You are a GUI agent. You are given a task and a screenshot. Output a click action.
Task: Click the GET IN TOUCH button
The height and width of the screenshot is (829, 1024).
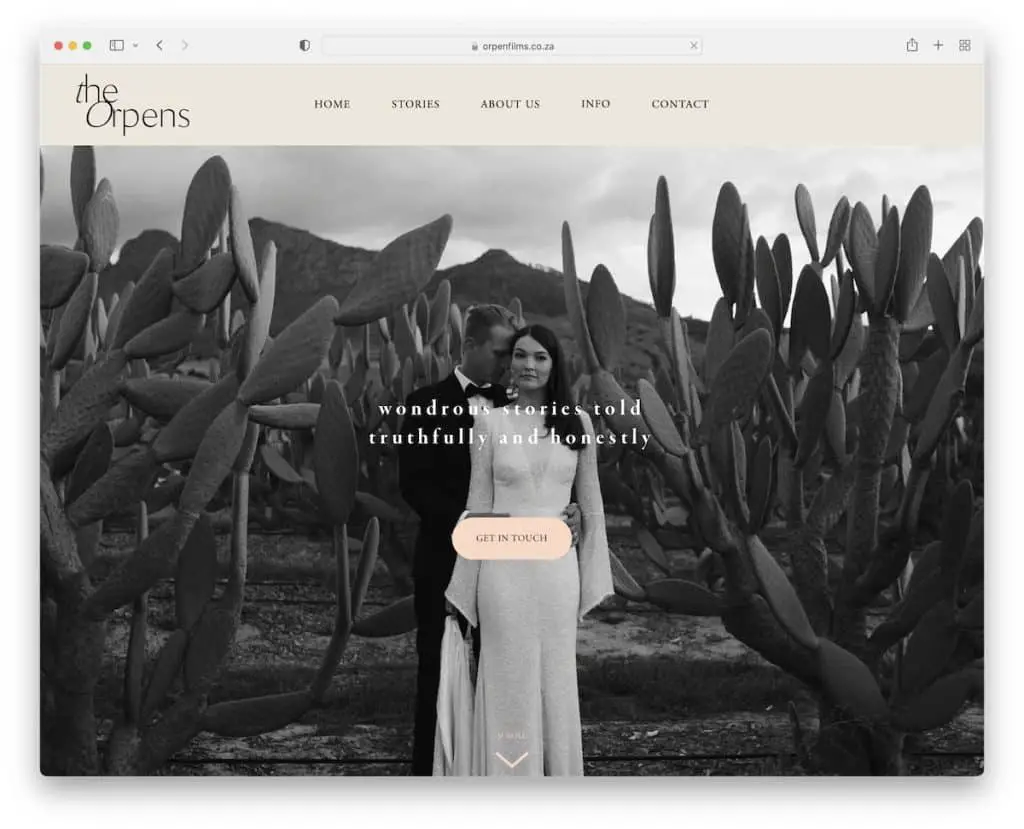point(511,538)
